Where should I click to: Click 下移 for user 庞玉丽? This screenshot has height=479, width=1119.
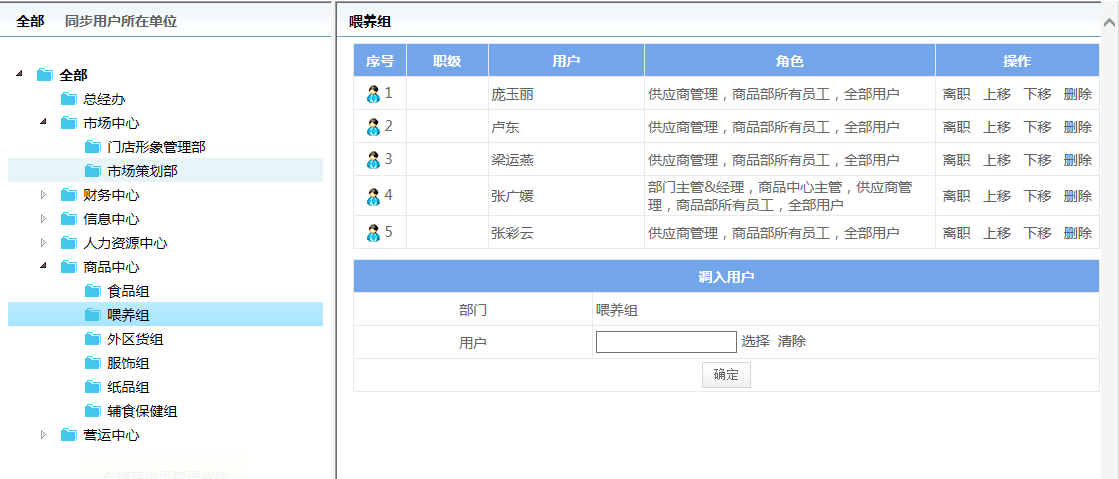[x=1038, y=94]
